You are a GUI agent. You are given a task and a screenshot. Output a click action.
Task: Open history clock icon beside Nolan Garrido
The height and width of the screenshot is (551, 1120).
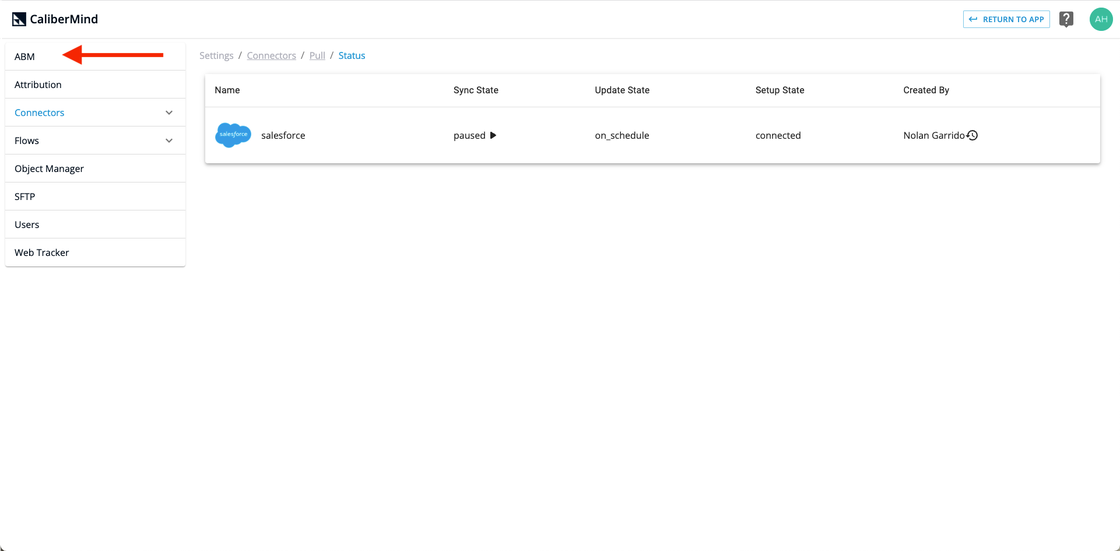click(972, 135)
